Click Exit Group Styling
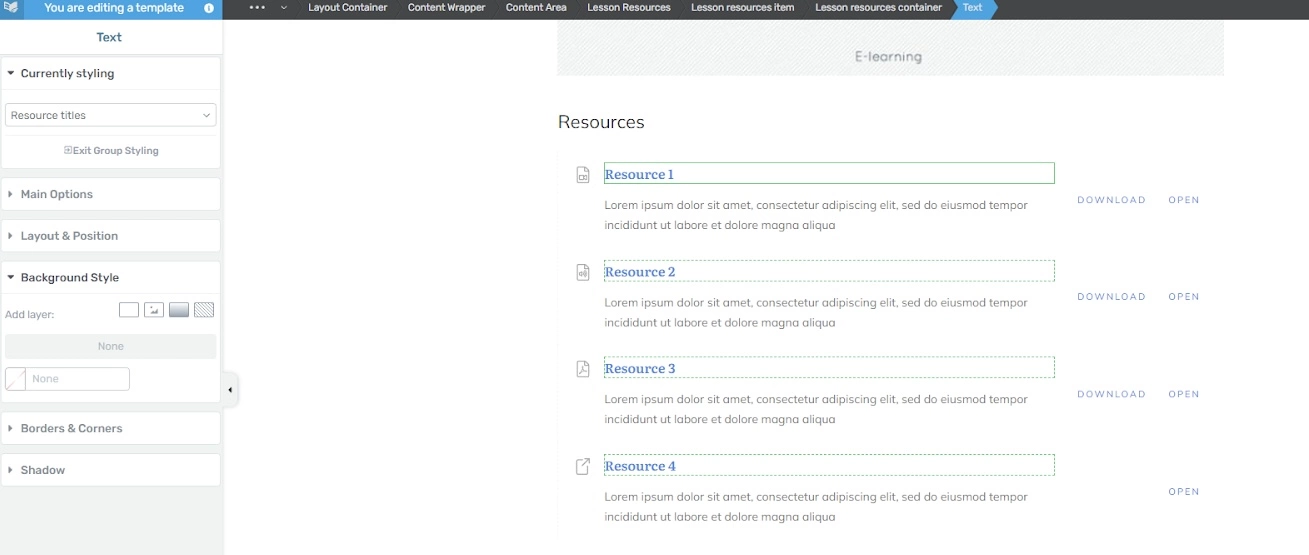Screen dimensions: 1309x555 [111, 151]
